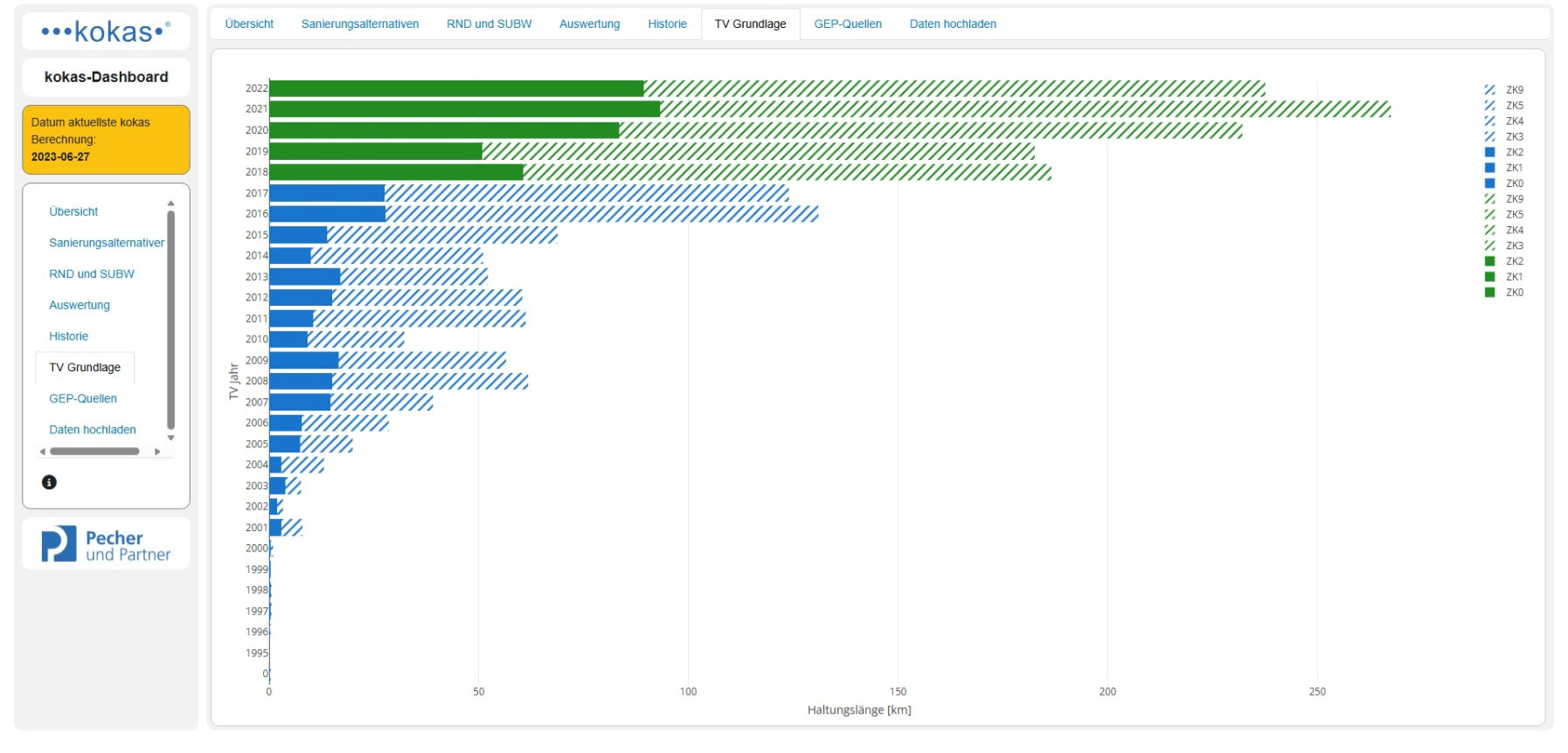Click the solid green 2021 bar segment

coord(465,109)
